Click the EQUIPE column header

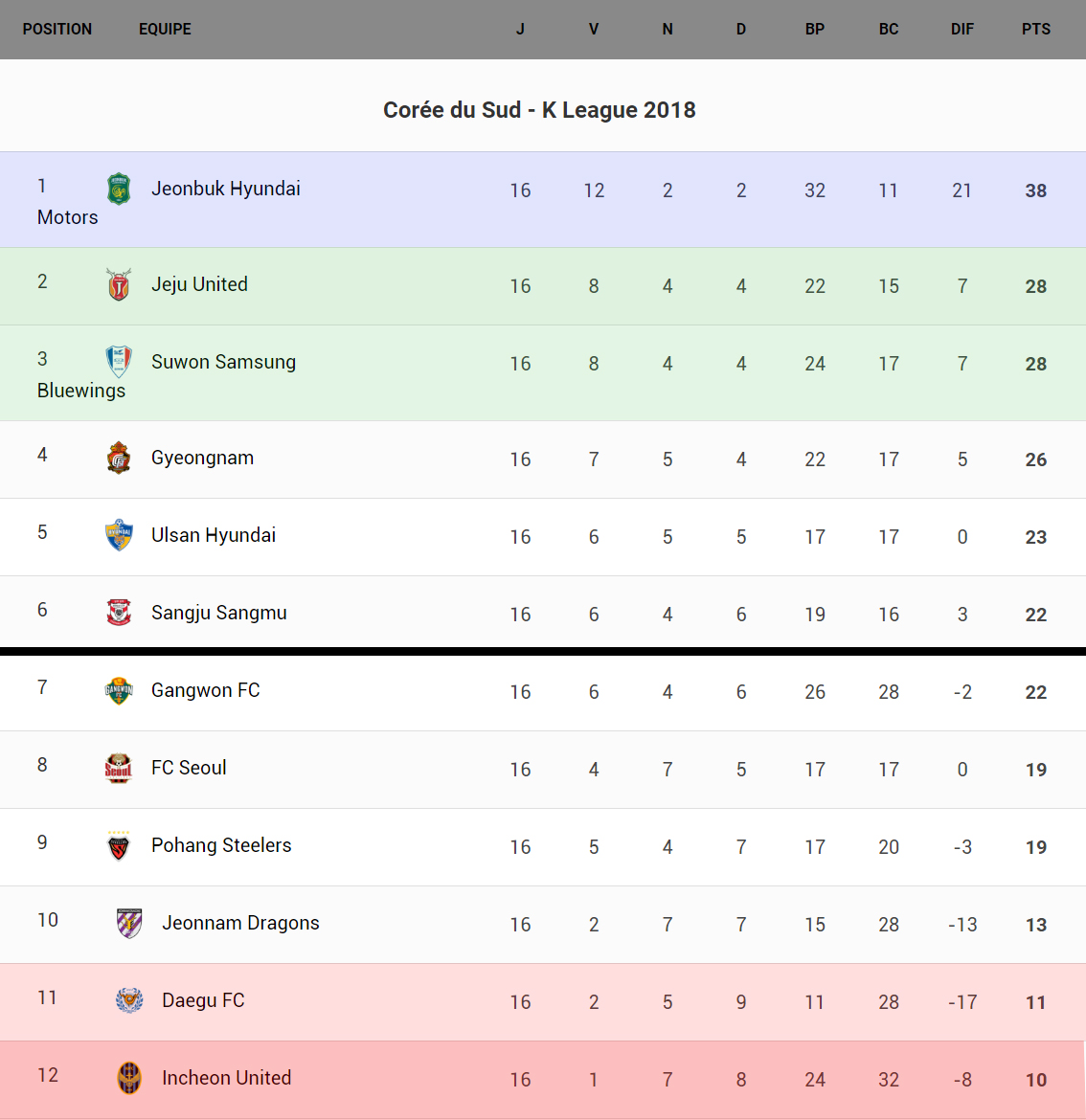[x=165, y=30]
